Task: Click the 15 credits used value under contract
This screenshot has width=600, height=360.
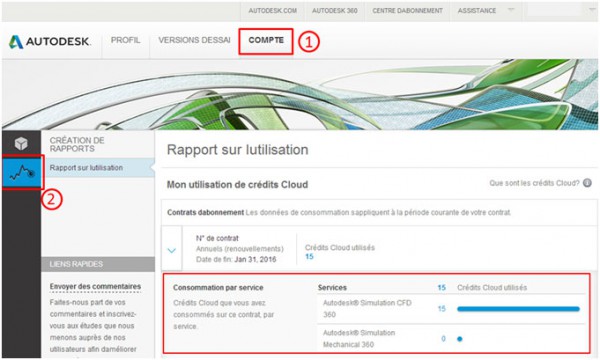Action: (x=309, y=256)
